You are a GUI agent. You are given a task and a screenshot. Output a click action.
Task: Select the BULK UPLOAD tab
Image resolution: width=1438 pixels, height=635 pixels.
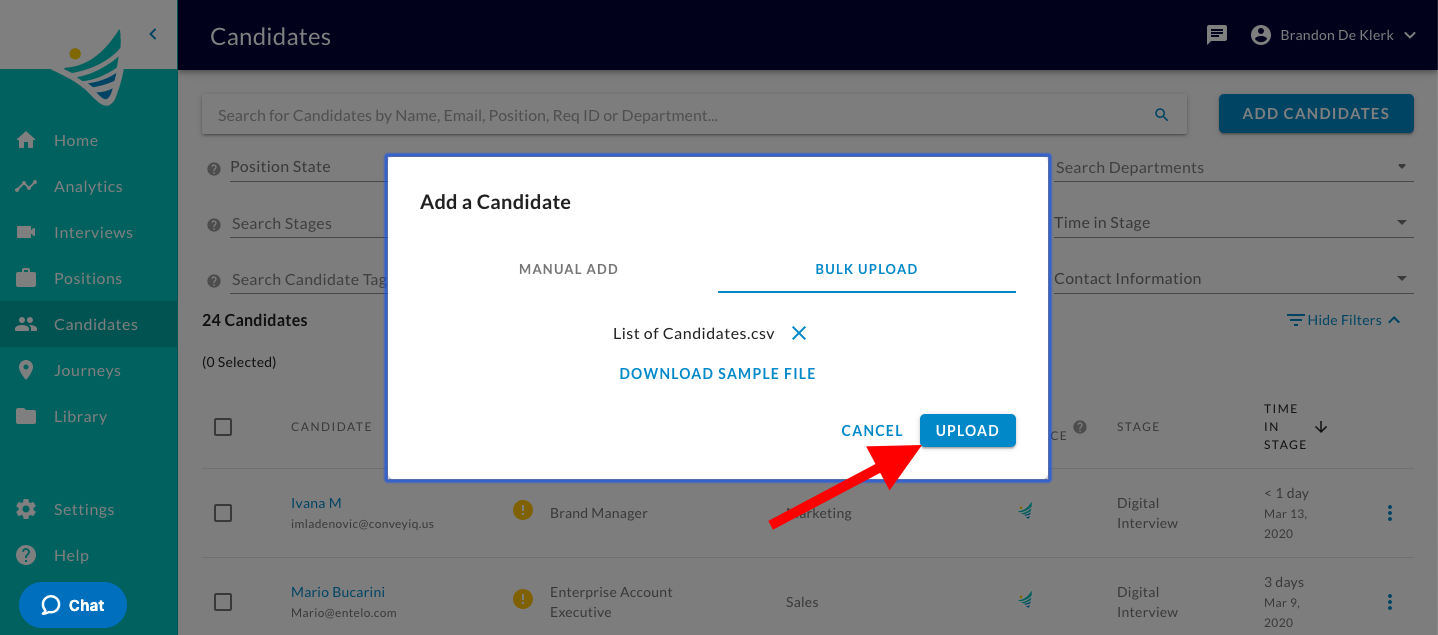point(866,269)
